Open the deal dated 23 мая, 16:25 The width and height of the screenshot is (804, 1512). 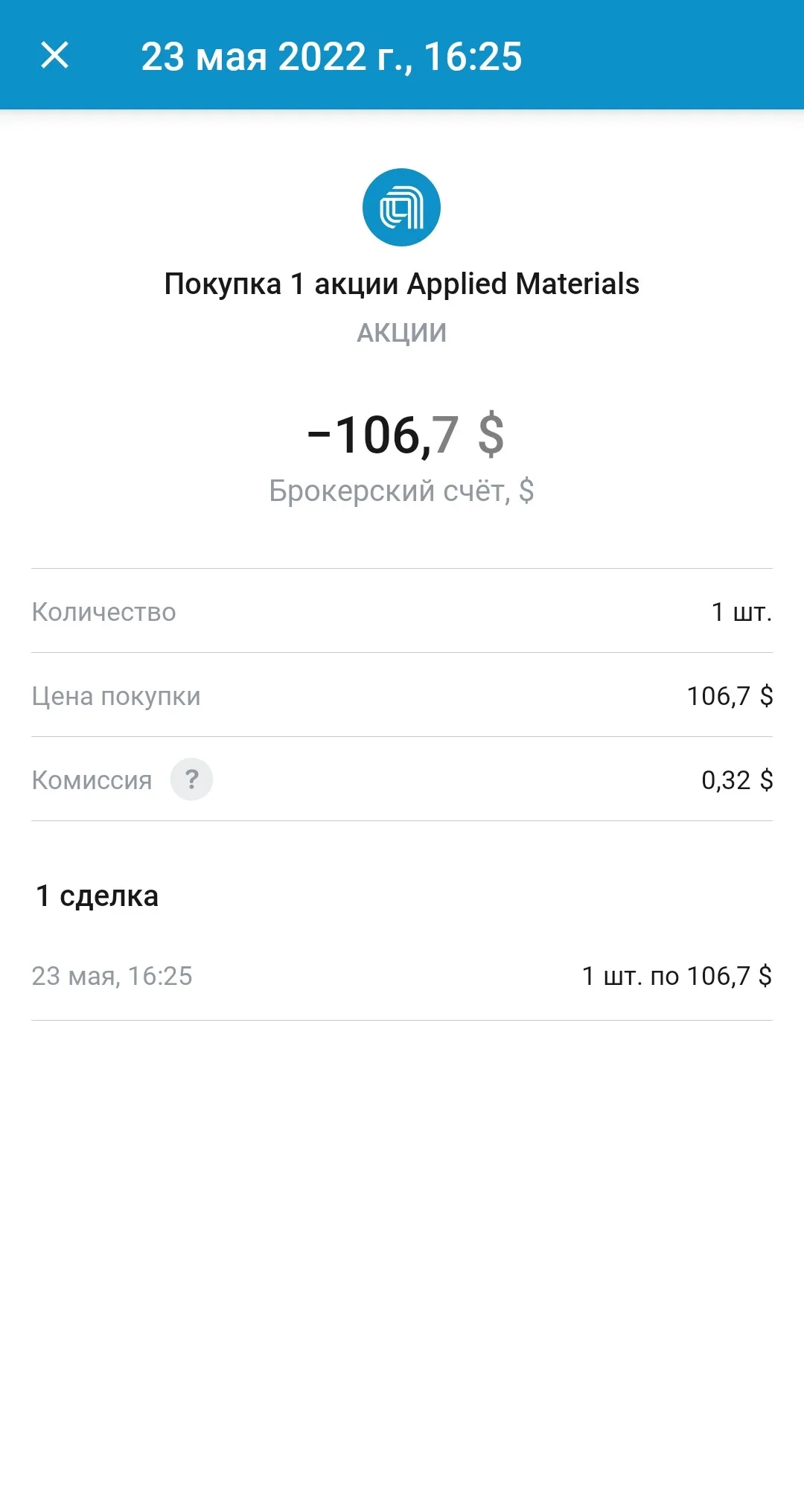(x=402, y=976)
